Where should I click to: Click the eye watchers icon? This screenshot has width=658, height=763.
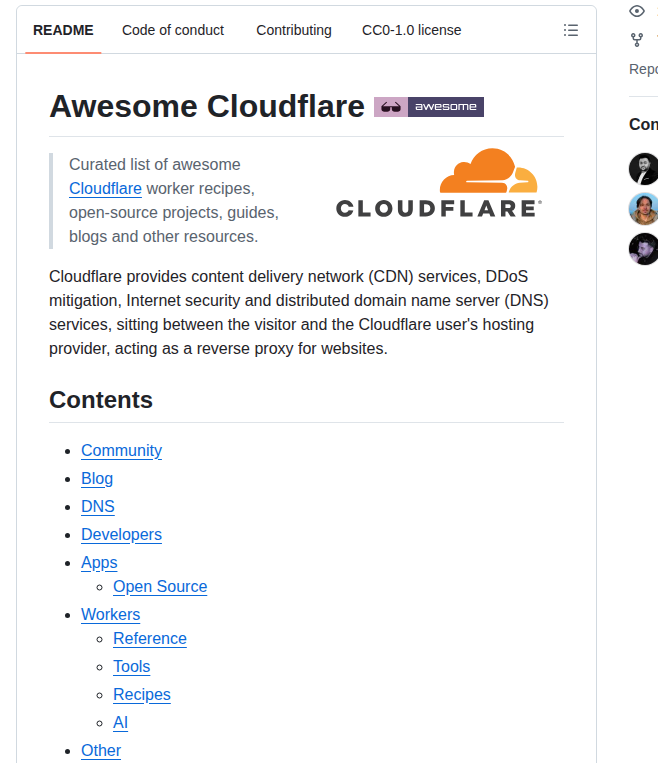[x=637, y=11]
